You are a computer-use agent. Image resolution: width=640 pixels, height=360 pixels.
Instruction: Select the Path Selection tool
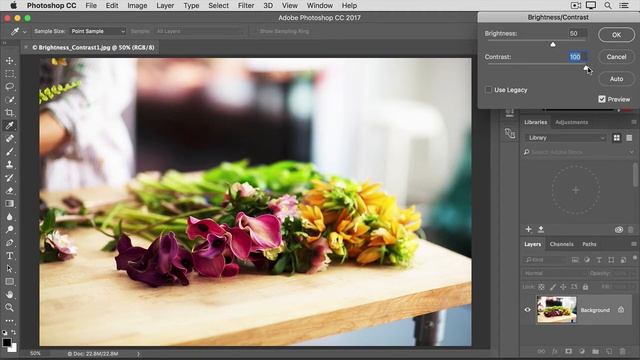click(x=9, y=269)
